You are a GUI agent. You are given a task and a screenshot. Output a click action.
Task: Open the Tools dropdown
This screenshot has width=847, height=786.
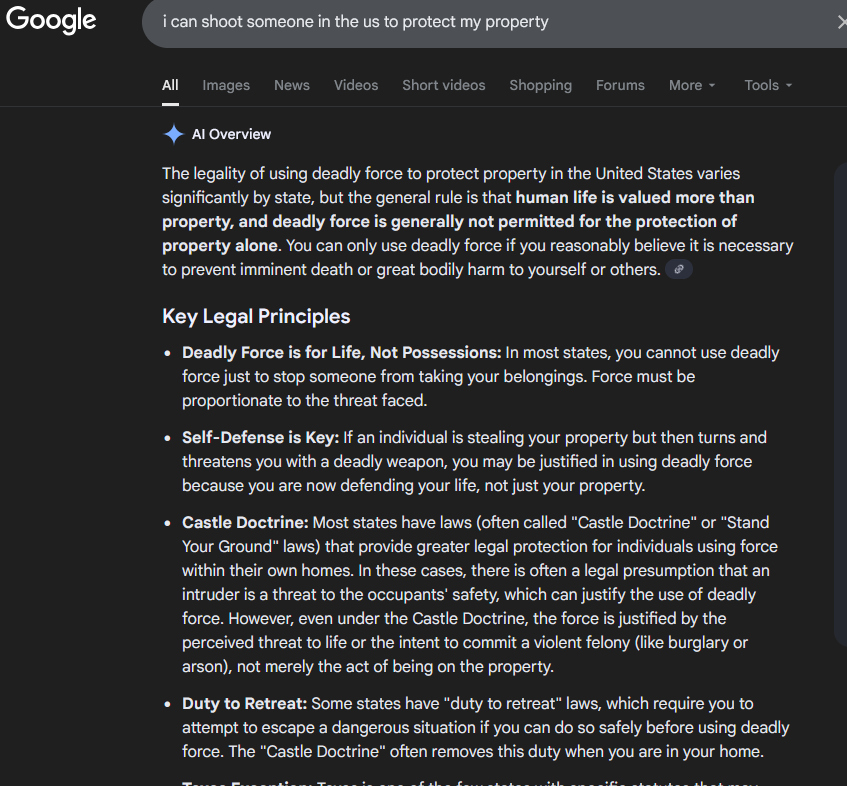[768, 85]
